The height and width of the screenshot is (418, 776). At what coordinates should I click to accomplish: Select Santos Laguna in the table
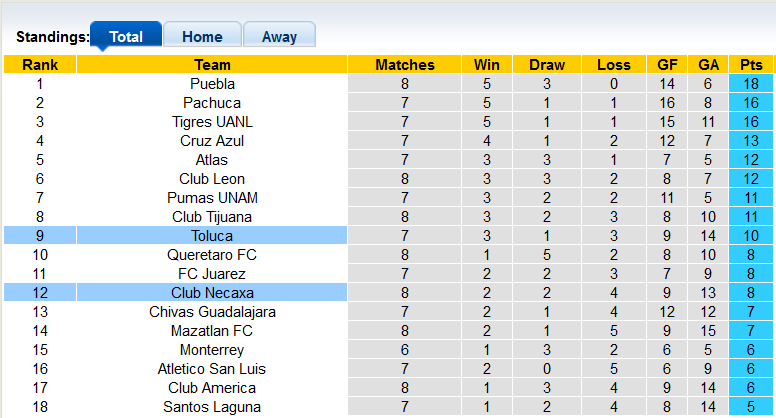click(x=212, y=407)
